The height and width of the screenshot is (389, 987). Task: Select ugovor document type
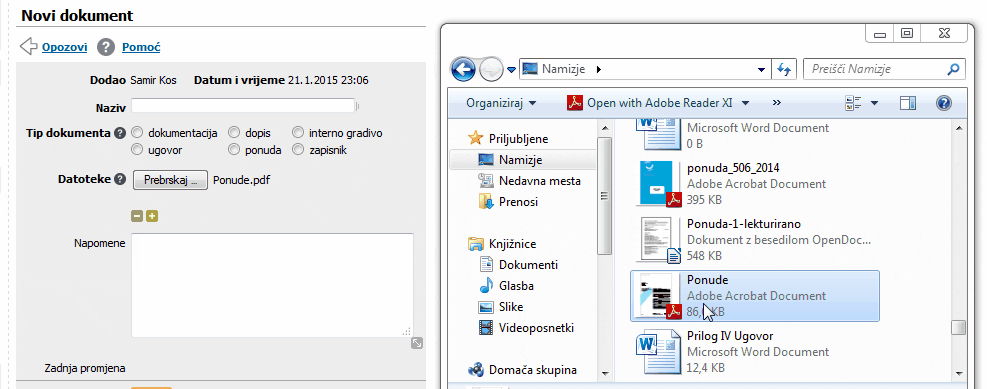tap(137, 150)
